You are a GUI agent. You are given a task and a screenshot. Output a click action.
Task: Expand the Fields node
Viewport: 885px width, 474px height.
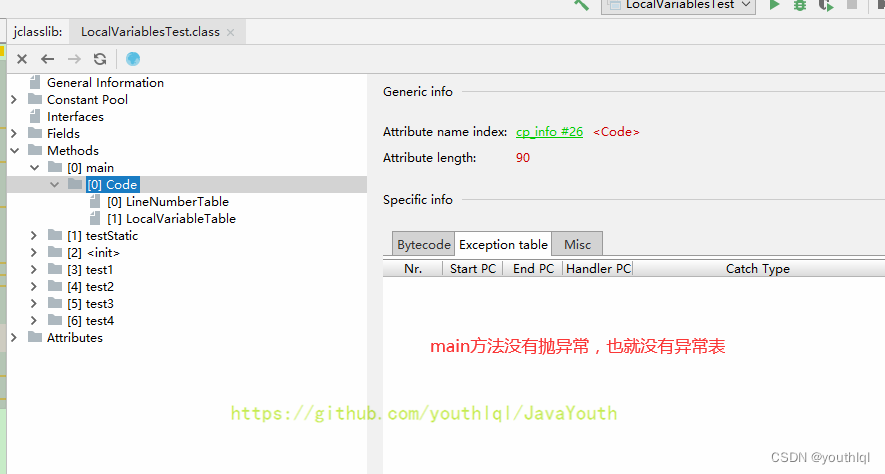coord(14,134)
